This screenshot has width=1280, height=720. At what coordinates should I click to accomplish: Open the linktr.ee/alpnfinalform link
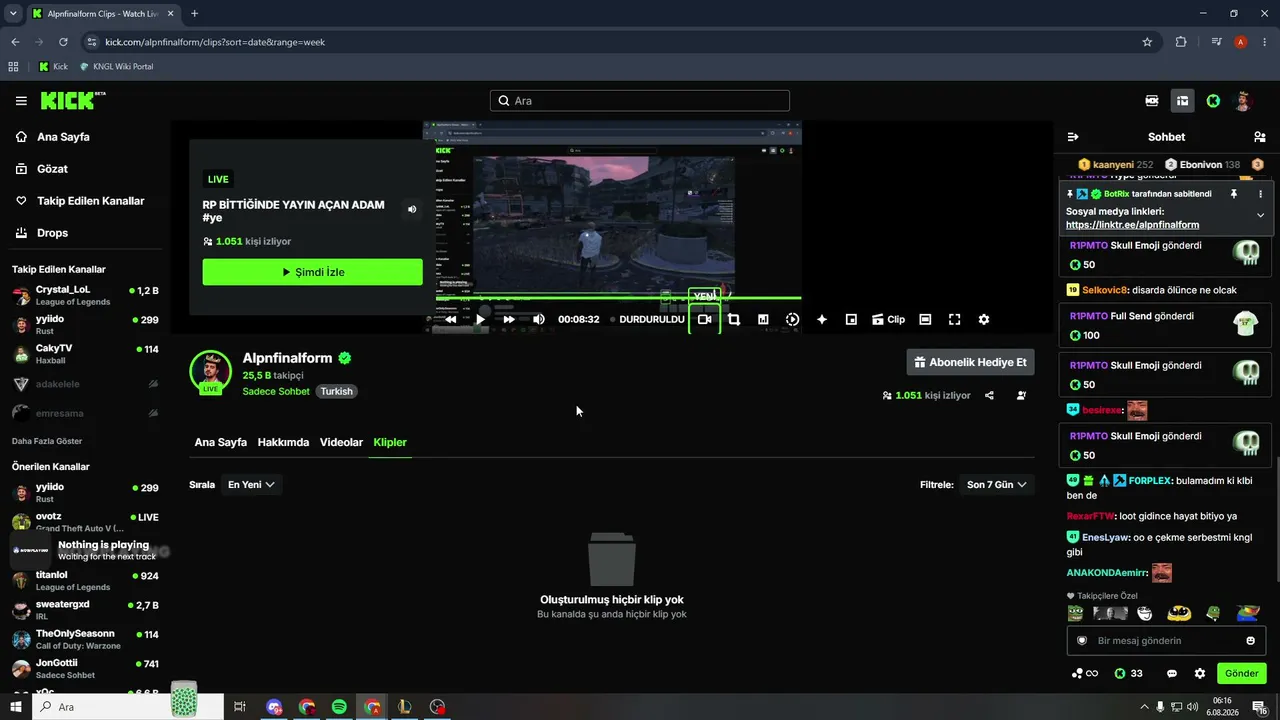point(1132,225)
